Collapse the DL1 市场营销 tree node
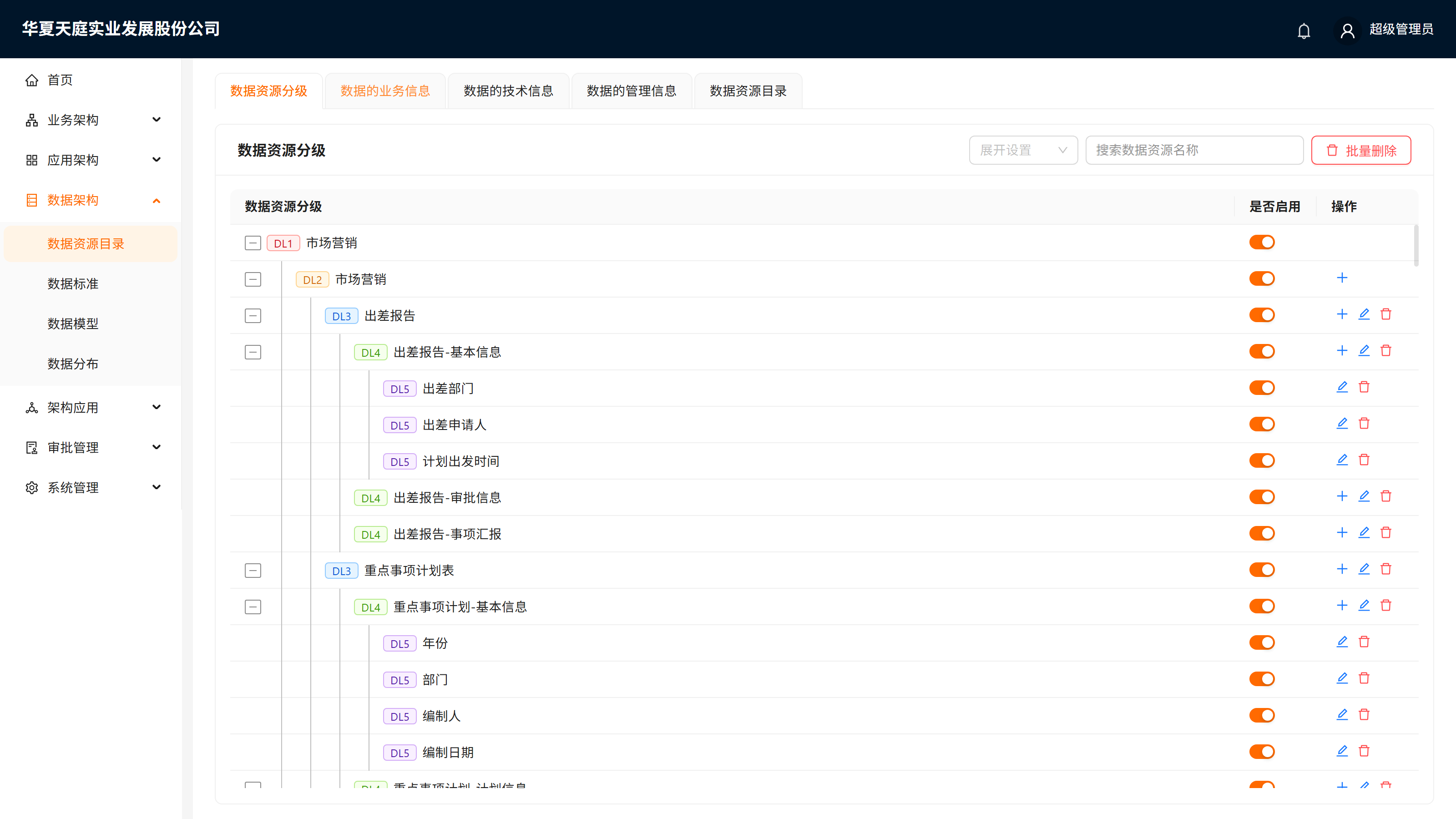Image resolution: width=1456 pixels, height=819 pixels. (253, 243)
